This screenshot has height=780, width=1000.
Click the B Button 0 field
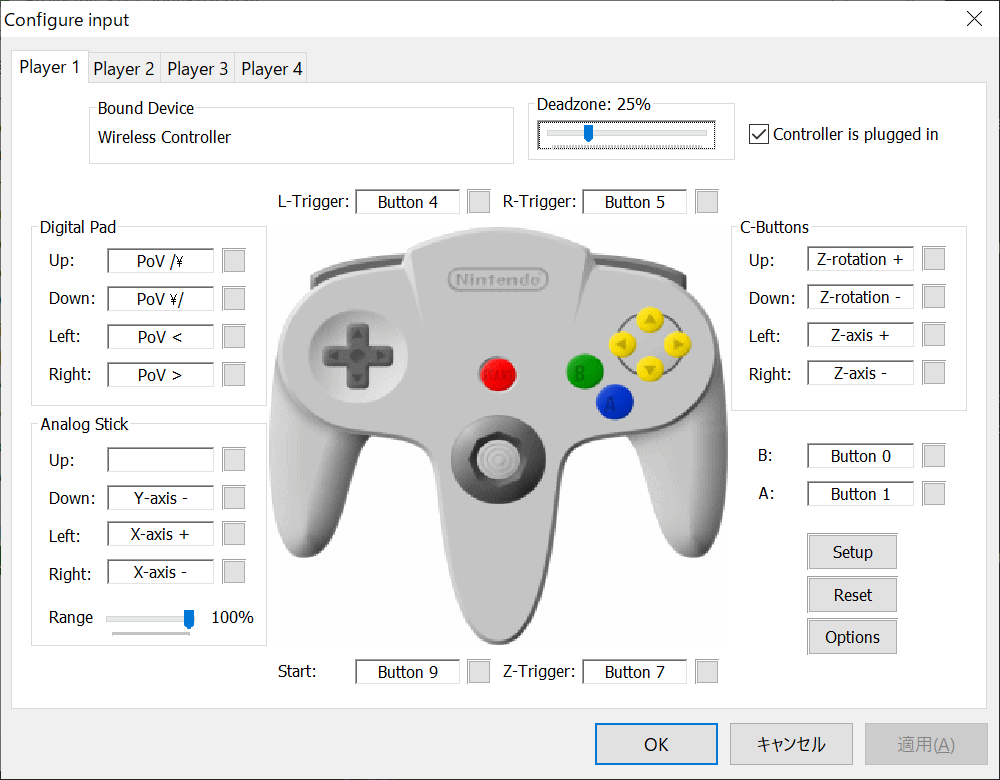(x=860, y=456)
